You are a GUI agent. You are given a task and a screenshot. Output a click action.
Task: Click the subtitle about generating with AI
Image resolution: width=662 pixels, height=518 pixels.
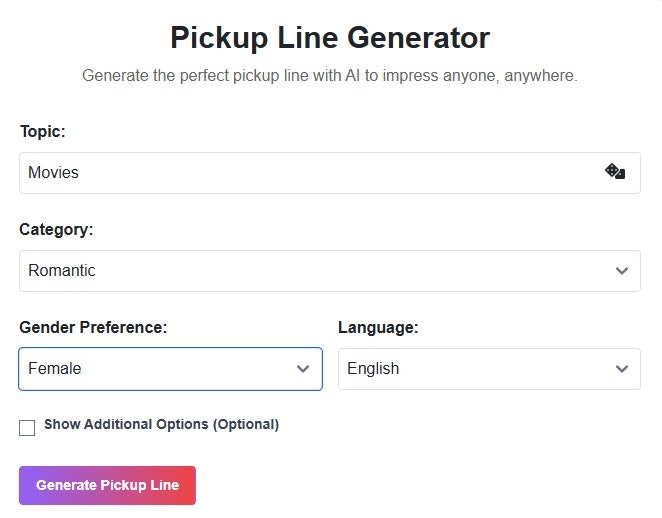point(330,76)
